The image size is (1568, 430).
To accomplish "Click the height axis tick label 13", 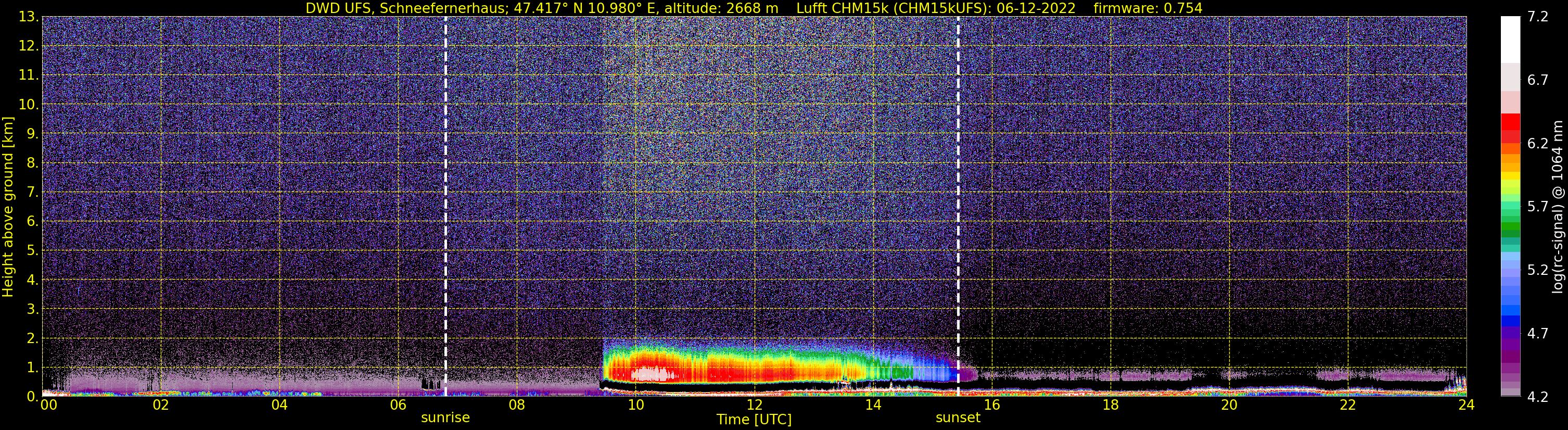I will 28,17.
